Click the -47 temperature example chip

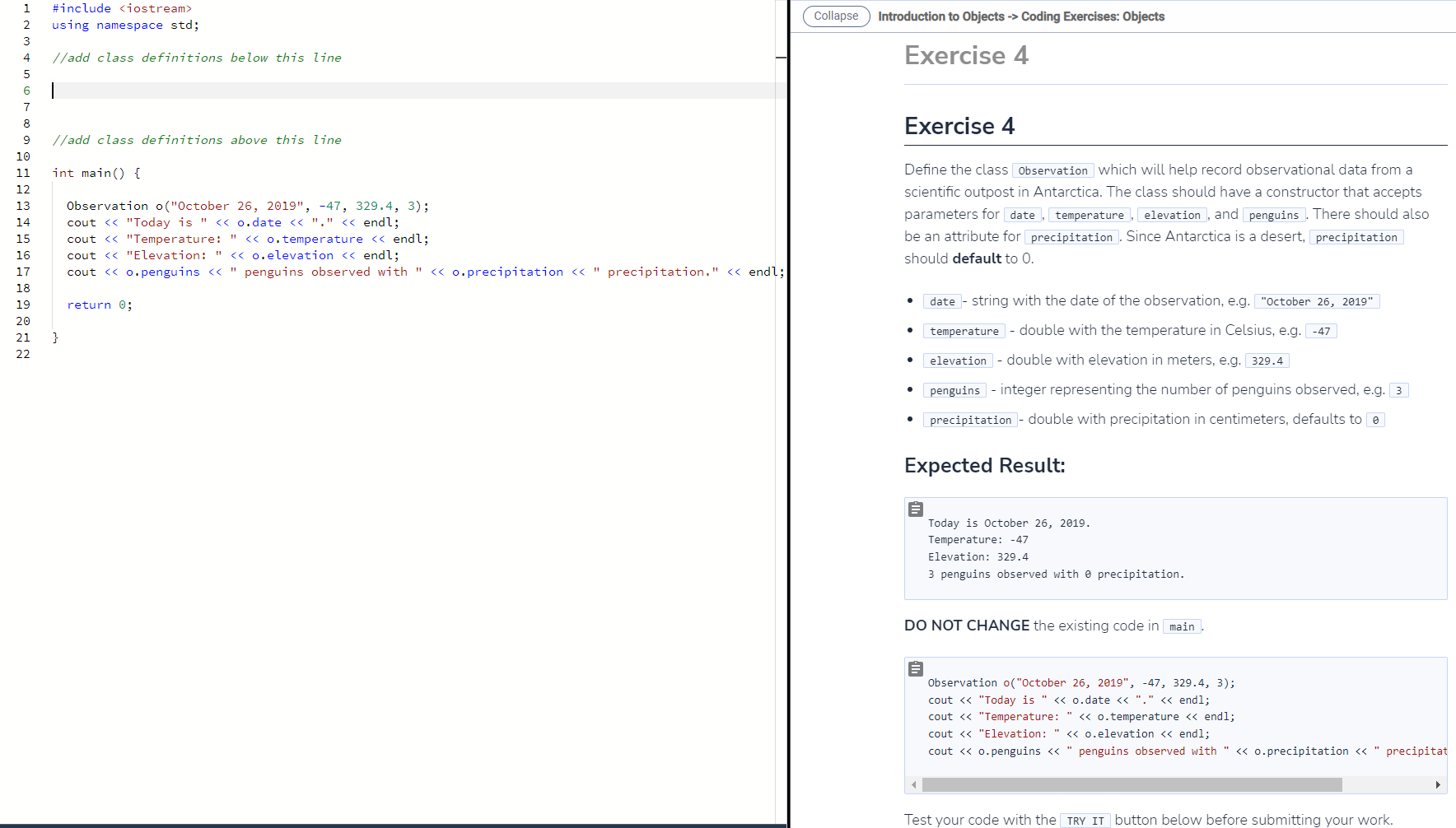tap(1322, 331)
